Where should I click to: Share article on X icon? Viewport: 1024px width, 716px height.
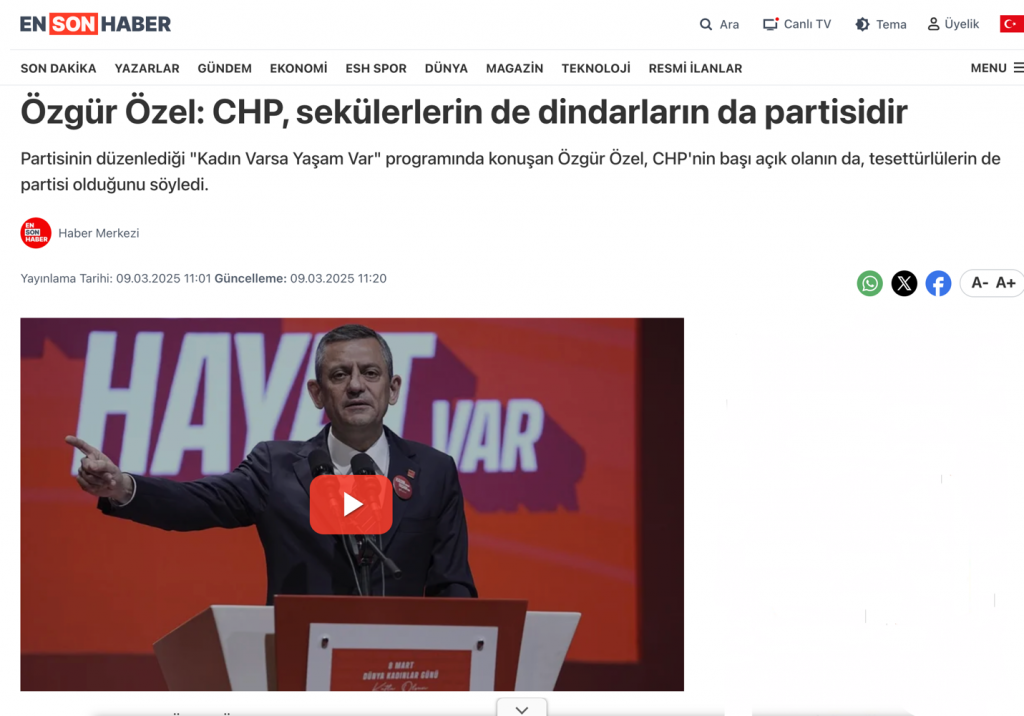point(904,284)
